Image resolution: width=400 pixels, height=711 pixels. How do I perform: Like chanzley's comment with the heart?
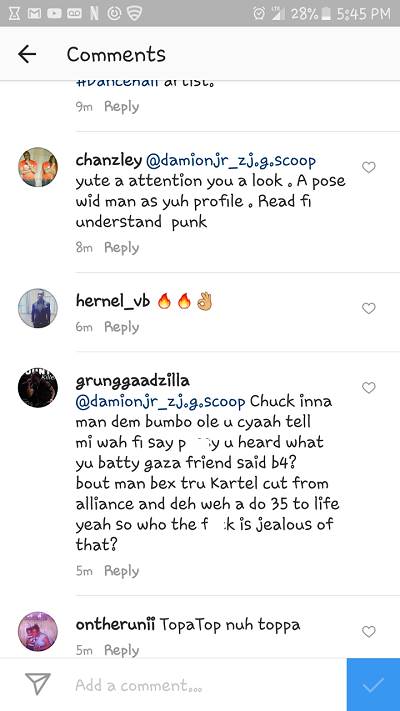(369, 167)
